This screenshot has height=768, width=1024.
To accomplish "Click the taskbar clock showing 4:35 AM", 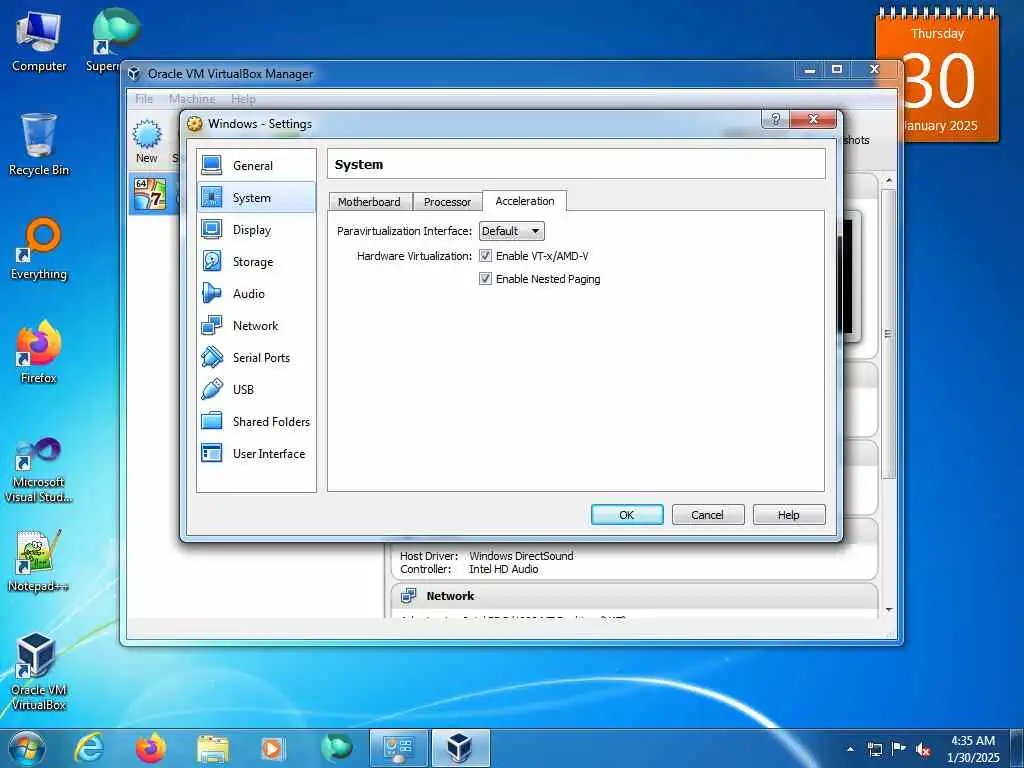I will [x=973, y=749].
